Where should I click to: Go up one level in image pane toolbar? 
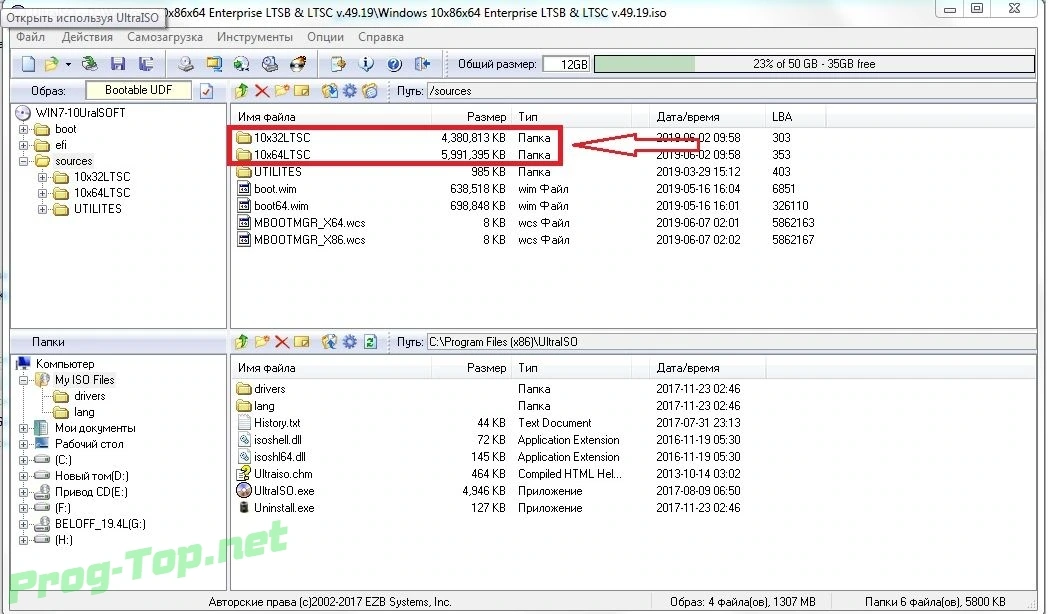tap(242, 91)
